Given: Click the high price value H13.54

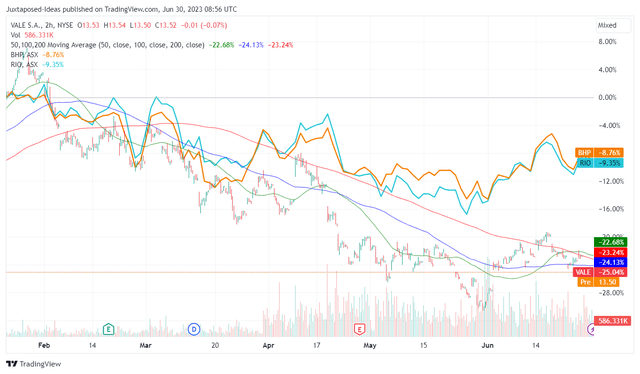Looking at the screenshot, I should coord(115,25).
